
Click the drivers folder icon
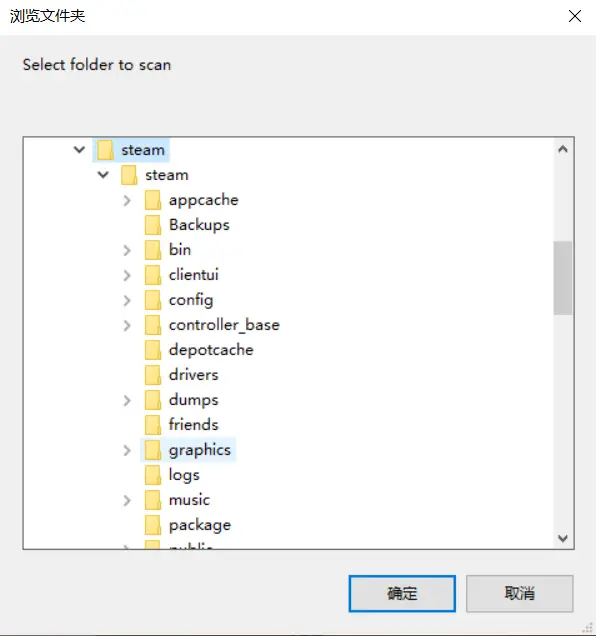click(153, 375)
